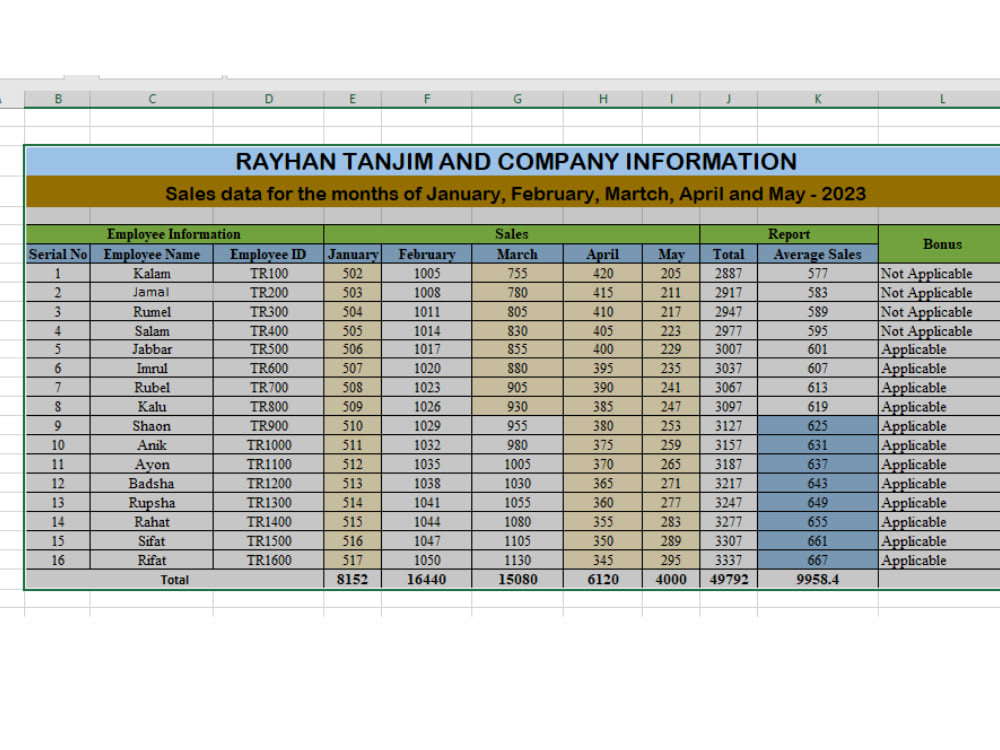Select column F header
Screen dimensions: 1000x750
(x=427, y=99)
